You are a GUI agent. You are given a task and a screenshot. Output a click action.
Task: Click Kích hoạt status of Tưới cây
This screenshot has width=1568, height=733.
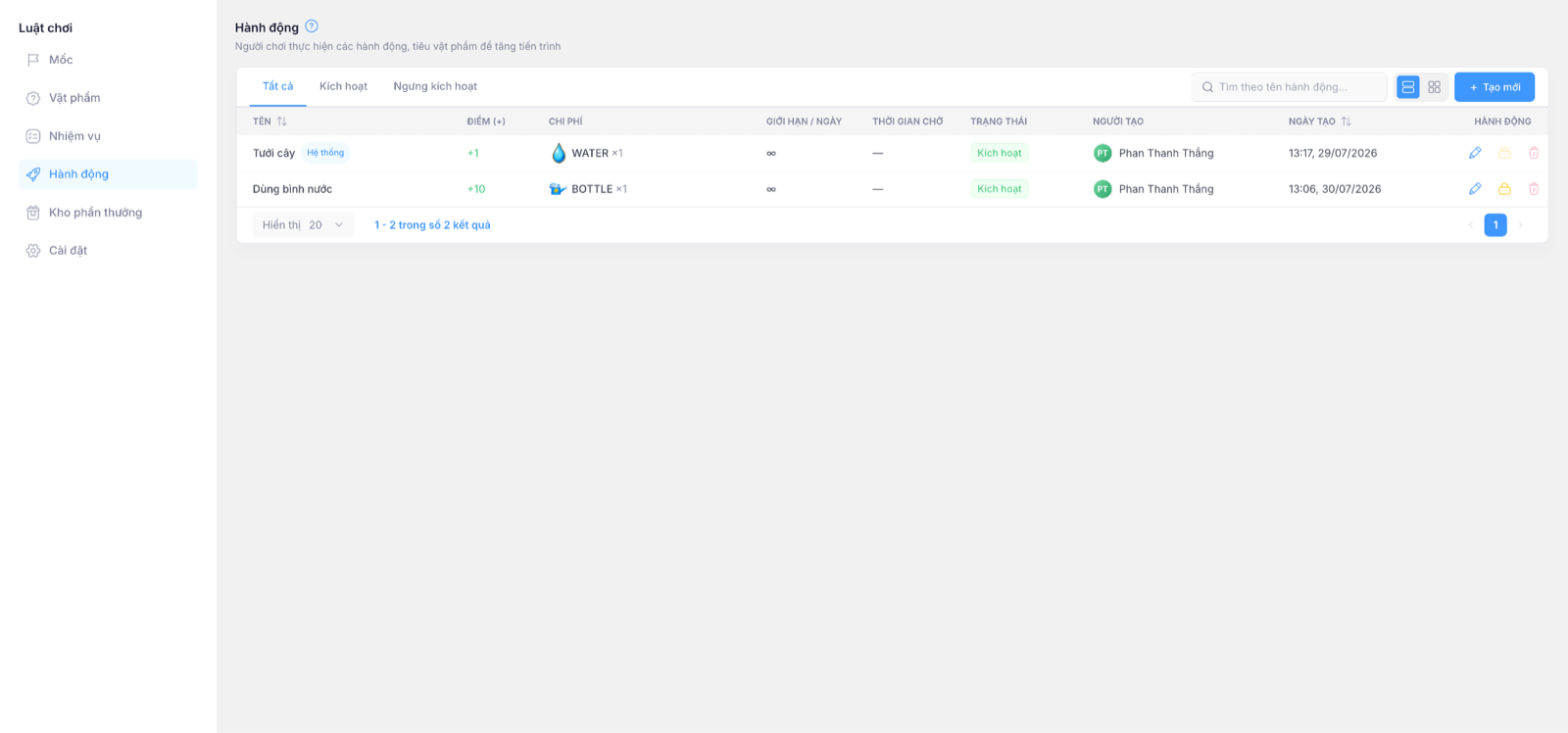coord(1000,153)
